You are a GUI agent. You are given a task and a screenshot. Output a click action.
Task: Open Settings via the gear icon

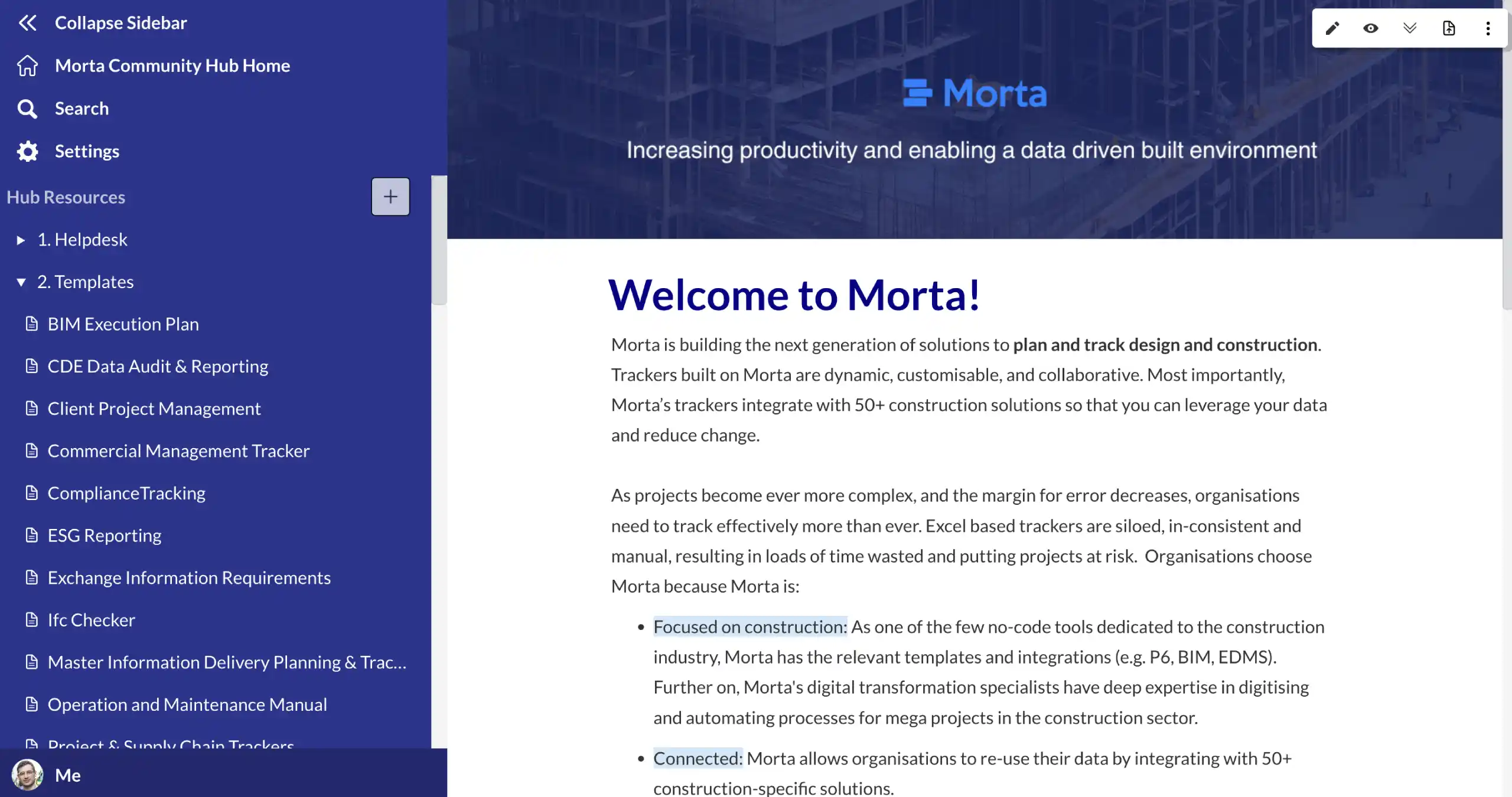(27, 151)
